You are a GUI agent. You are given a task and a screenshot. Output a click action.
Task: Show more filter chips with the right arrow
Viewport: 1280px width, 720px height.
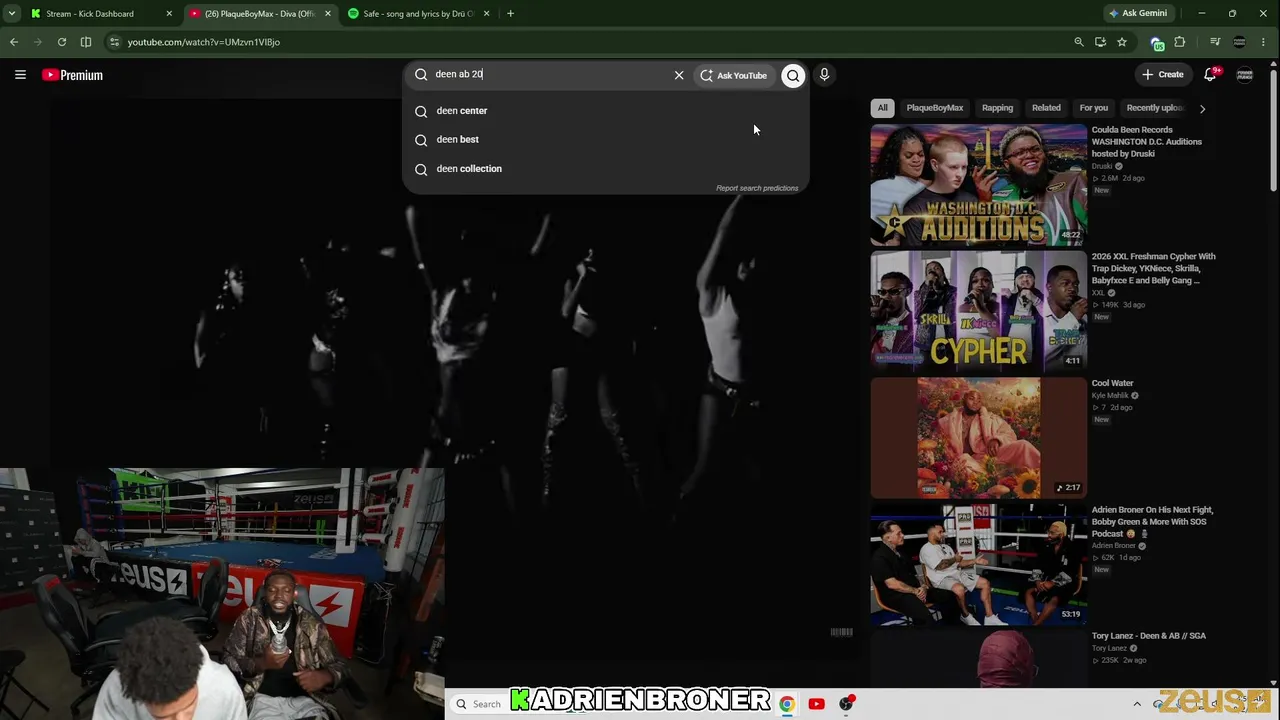(x=1202, y=108)
